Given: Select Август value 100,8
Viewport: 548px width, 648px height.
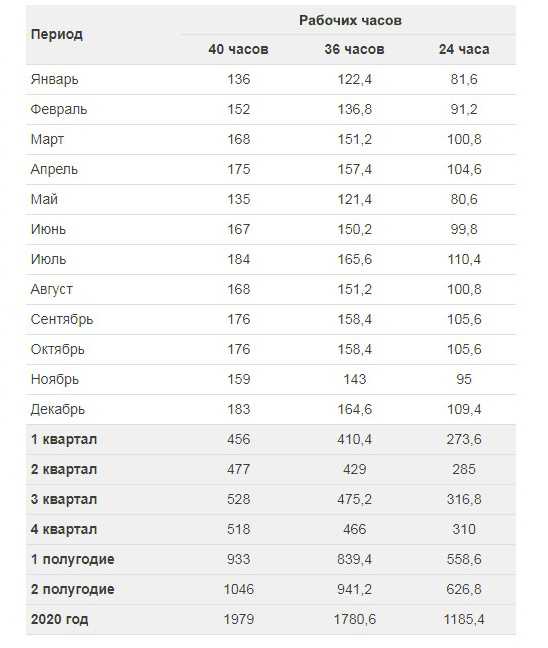Looking at the screenshot, I should click(464, 289).
